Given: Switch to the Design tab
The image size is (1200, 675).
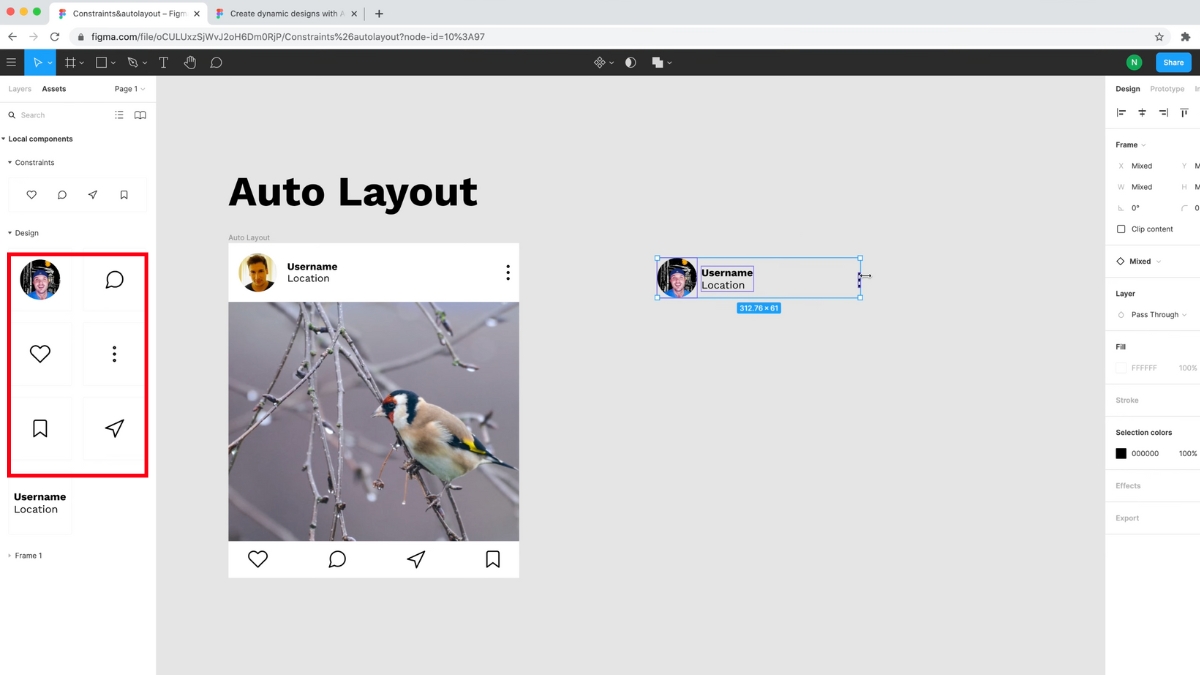Looking at the screenshot, I should point(1128,89).
